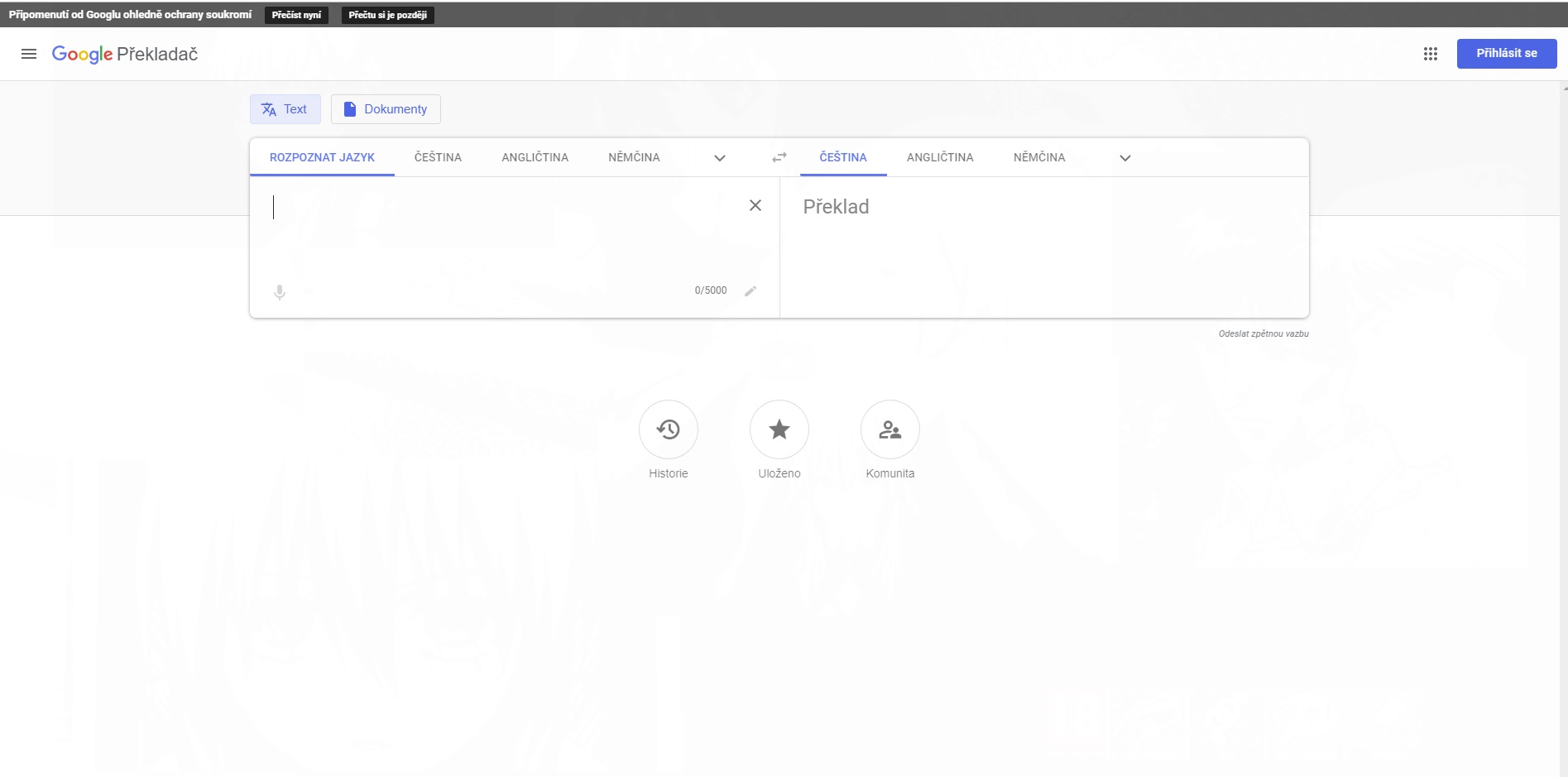Choose Němčina as source language
The width and height of the screenshot is (1568, 777).
coord(634,157)
